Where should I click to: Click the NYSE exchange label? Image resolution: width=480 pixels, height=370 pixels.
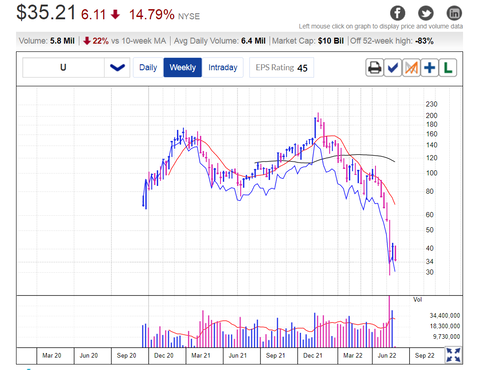point(189,16)
